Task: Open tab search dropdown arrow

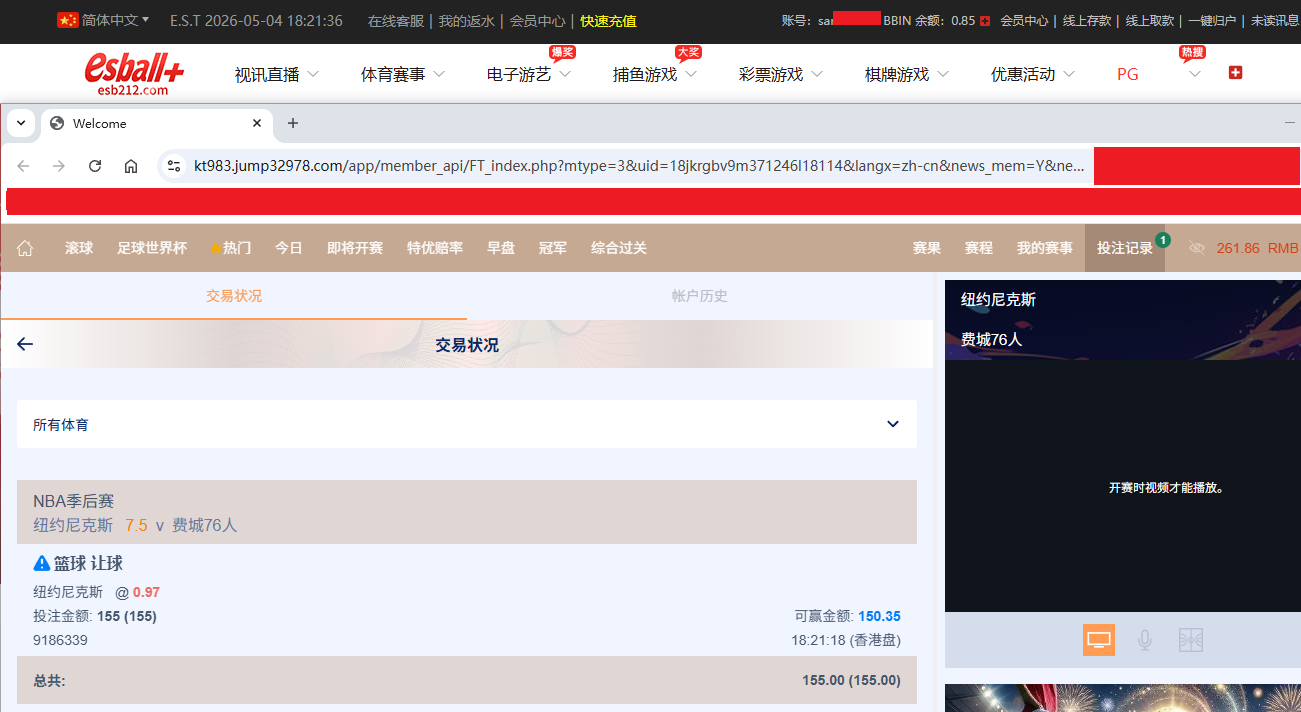Action: tap(21, 123)
